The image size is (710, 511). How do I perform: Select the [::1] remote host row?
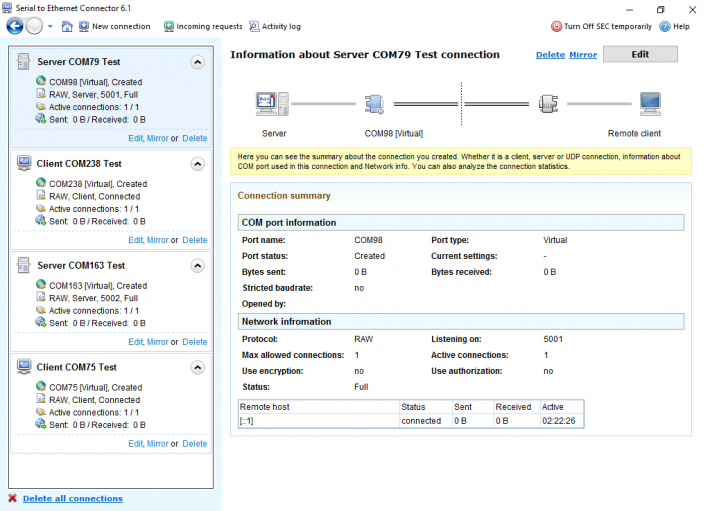click(x=411, y=421)
